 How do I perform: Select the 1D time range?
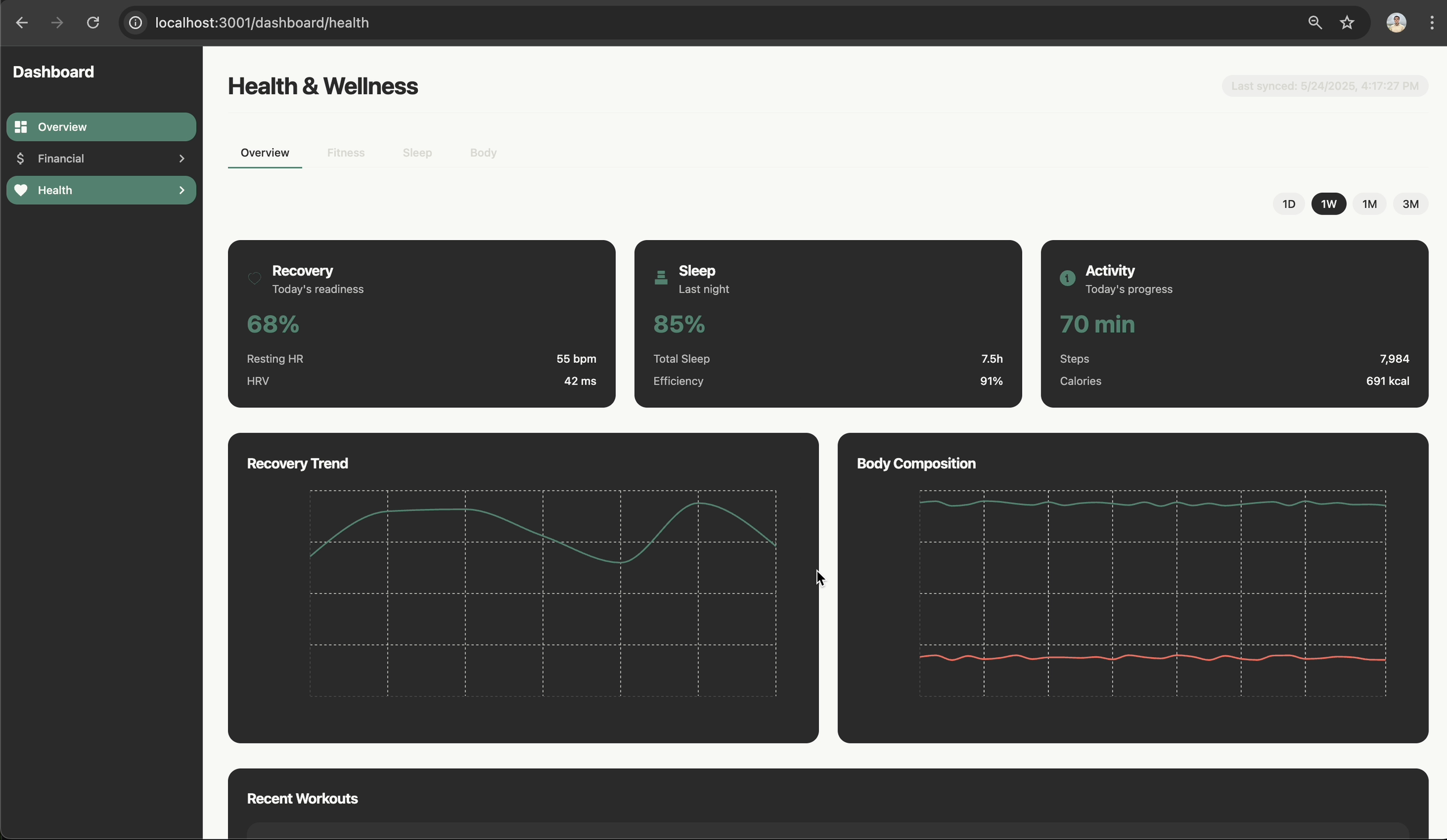pos(1288,204)
